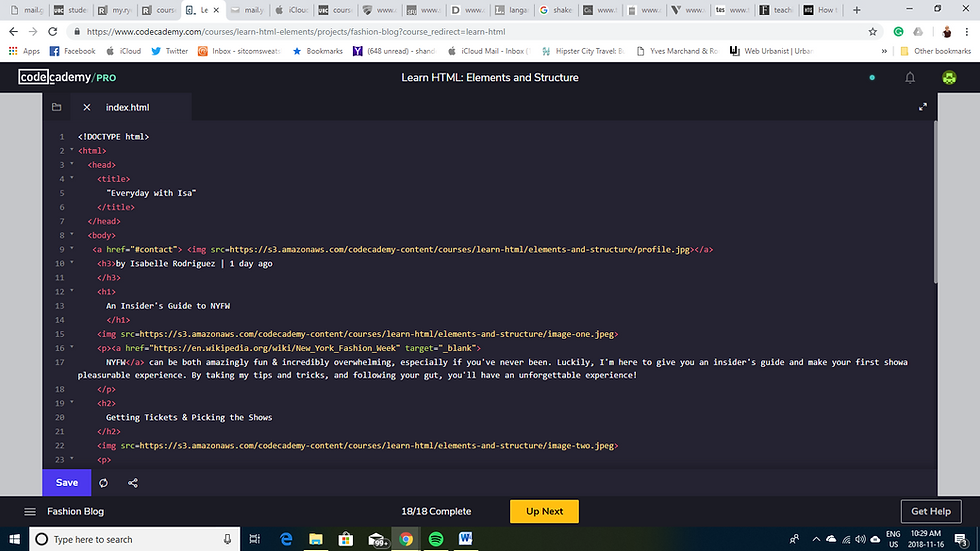Collapse the anchor fold arrow on line 9
980x551 pixels.
pos(72,249)
